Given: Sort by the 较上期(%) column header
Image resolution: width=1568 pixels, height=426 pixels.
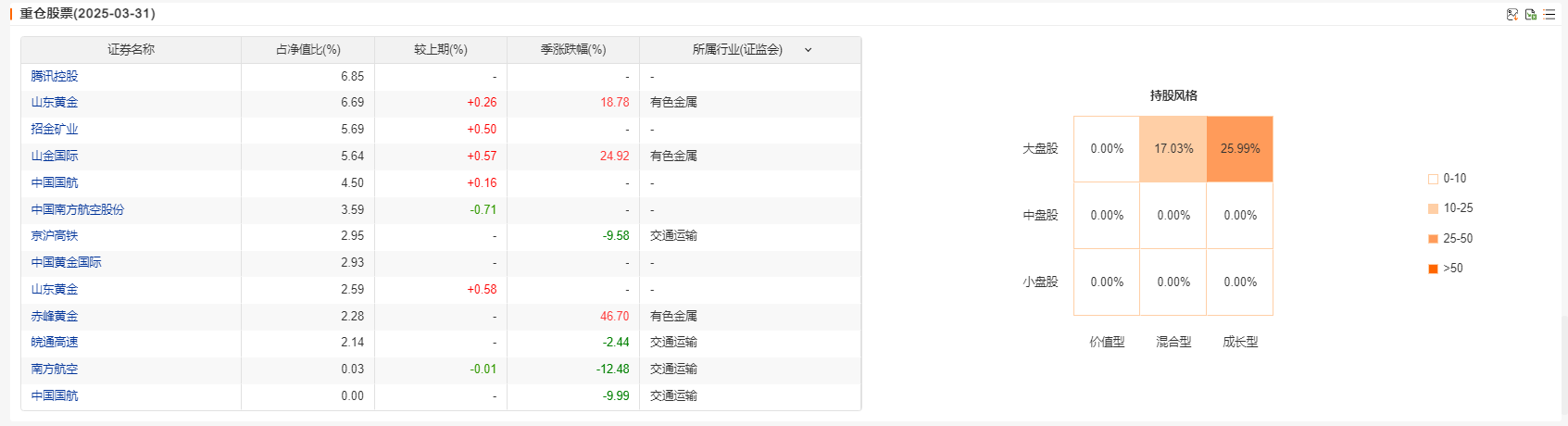Looking at the screenshot, I should (x=441, y=50).
